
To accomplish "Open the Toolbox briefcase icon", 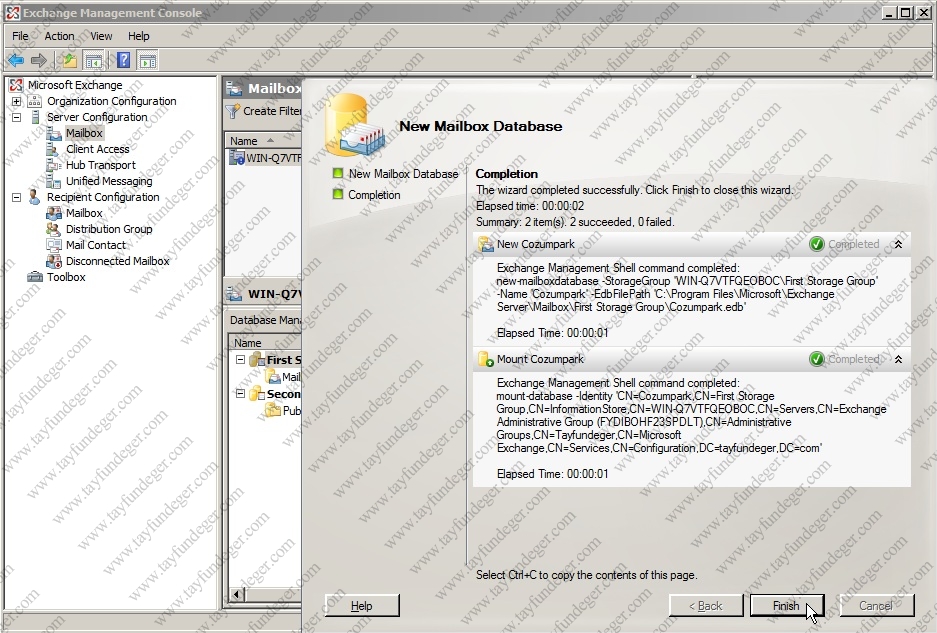I will pyautogui.click(x=35, y=277).
